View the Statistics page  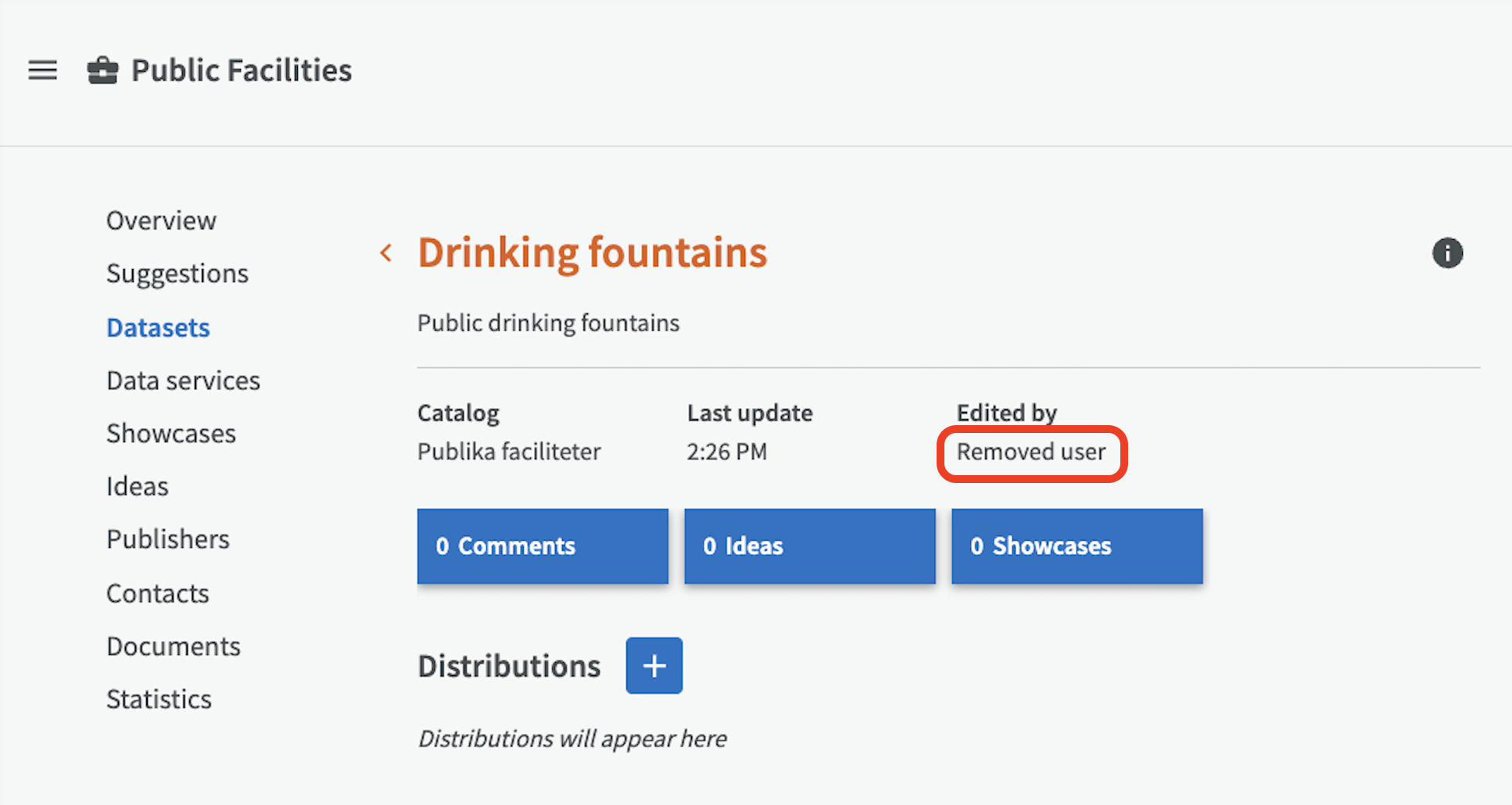point(159,699)
